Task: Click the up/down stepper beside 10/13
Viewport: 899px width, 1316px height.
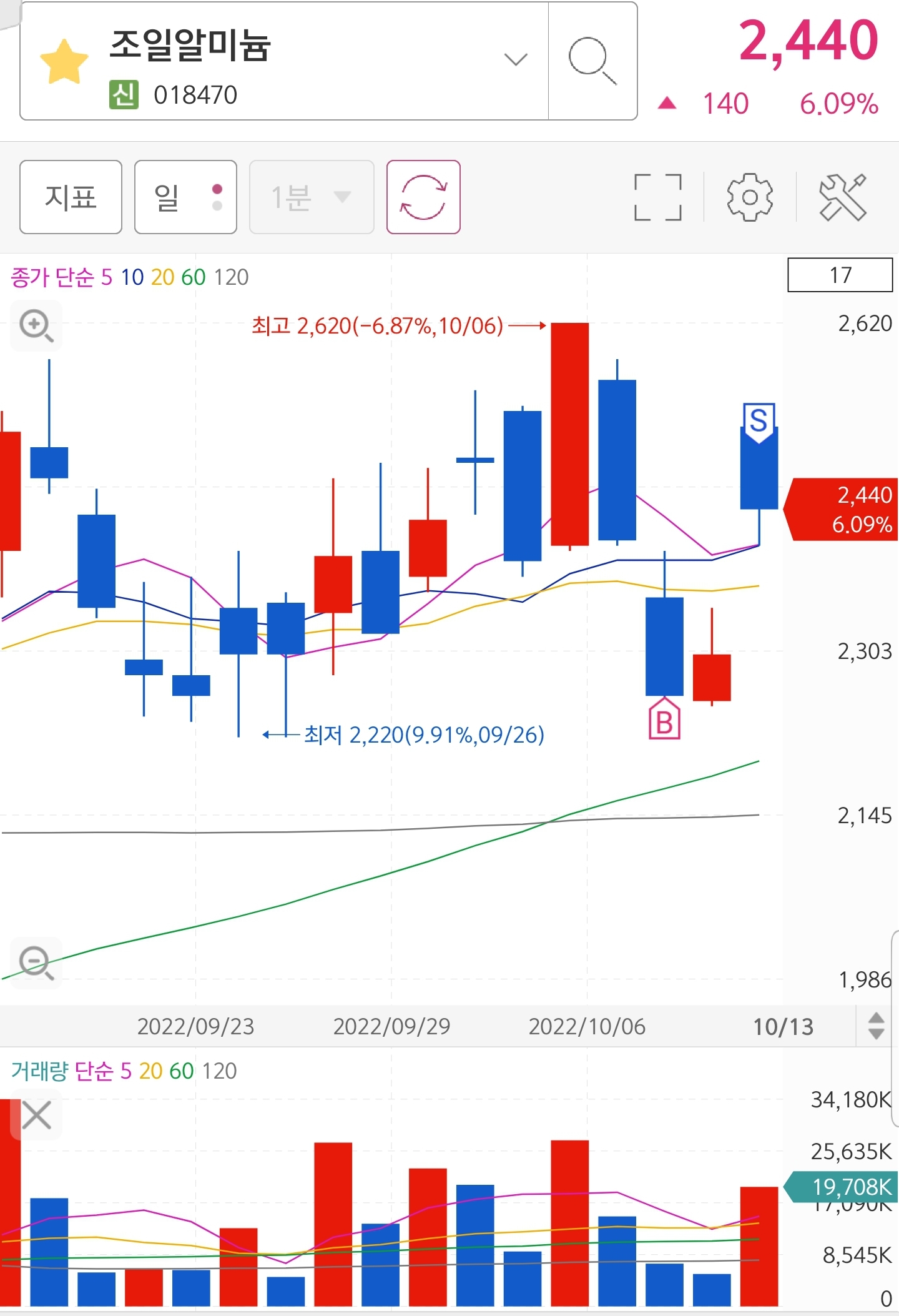Action: pos(876,1026)
